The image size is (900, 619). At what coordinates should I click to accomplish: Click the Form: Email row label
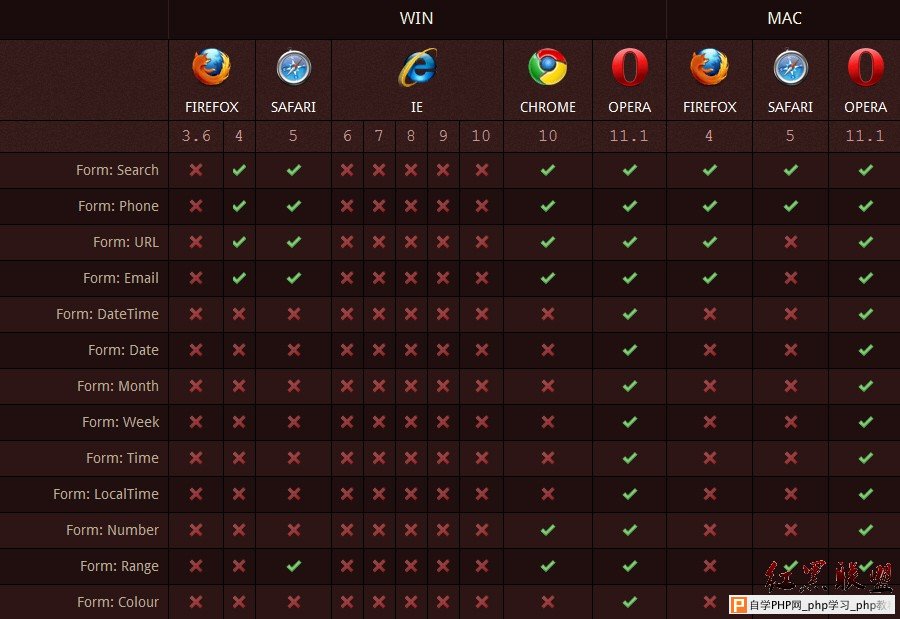(121, 278)
